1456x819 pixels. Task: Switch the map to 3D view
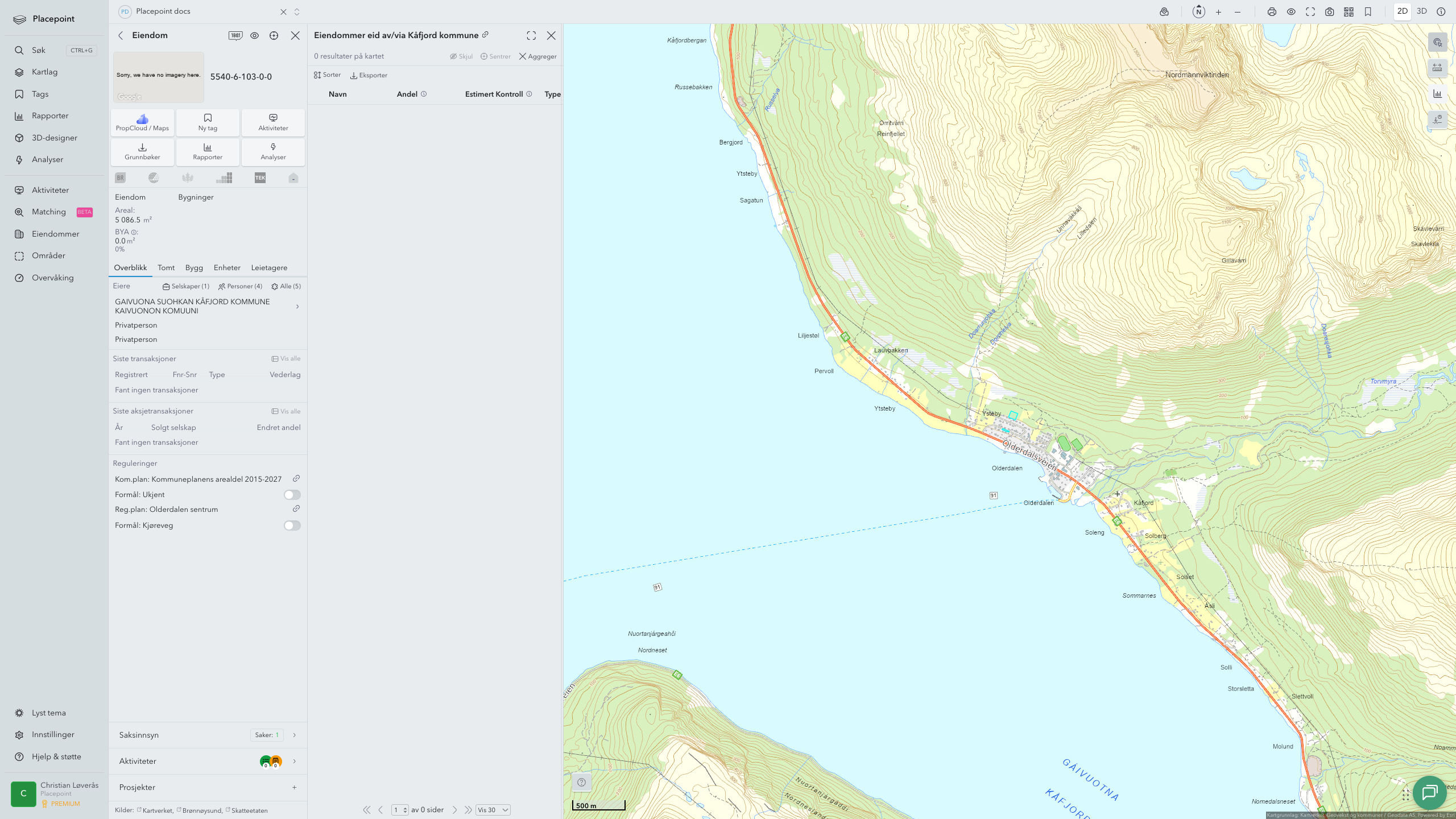1422,11
